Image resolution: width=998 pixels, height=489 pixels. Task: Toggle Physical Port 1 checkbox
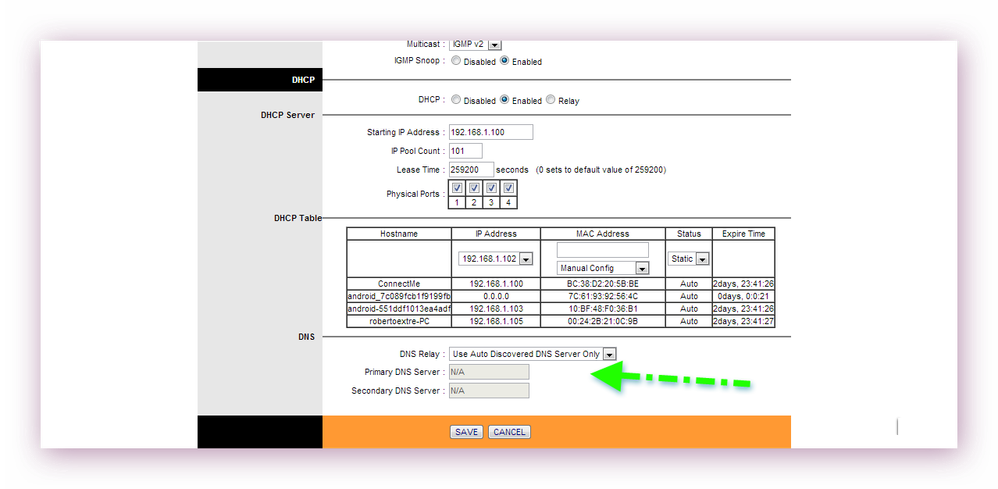click(x=457, y=188)
